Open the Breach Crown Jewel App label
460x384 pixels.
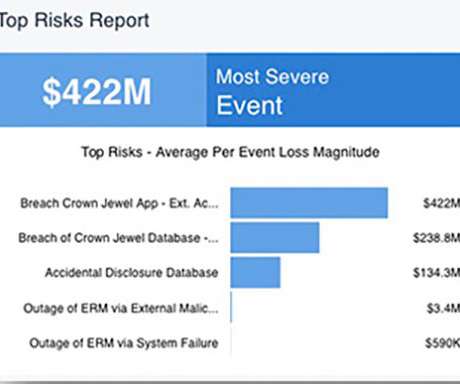[119, 203]
